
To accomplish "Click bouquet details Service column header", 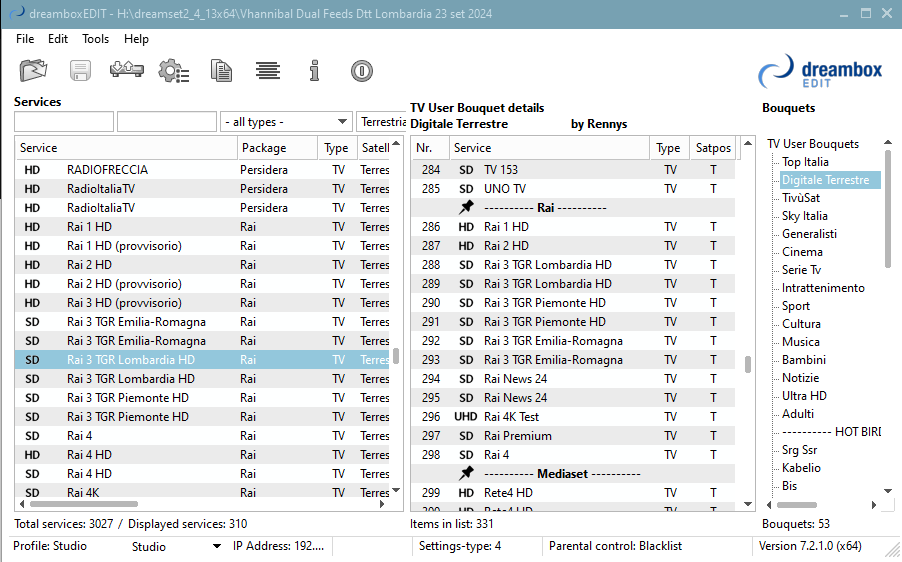I will pos(549,148).
